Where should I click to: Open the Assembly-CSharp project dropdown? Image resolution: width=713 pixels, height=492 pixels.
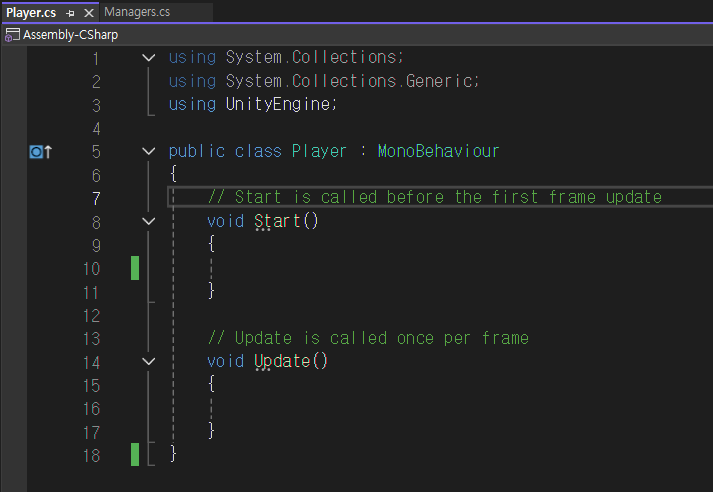click(70, 35)
